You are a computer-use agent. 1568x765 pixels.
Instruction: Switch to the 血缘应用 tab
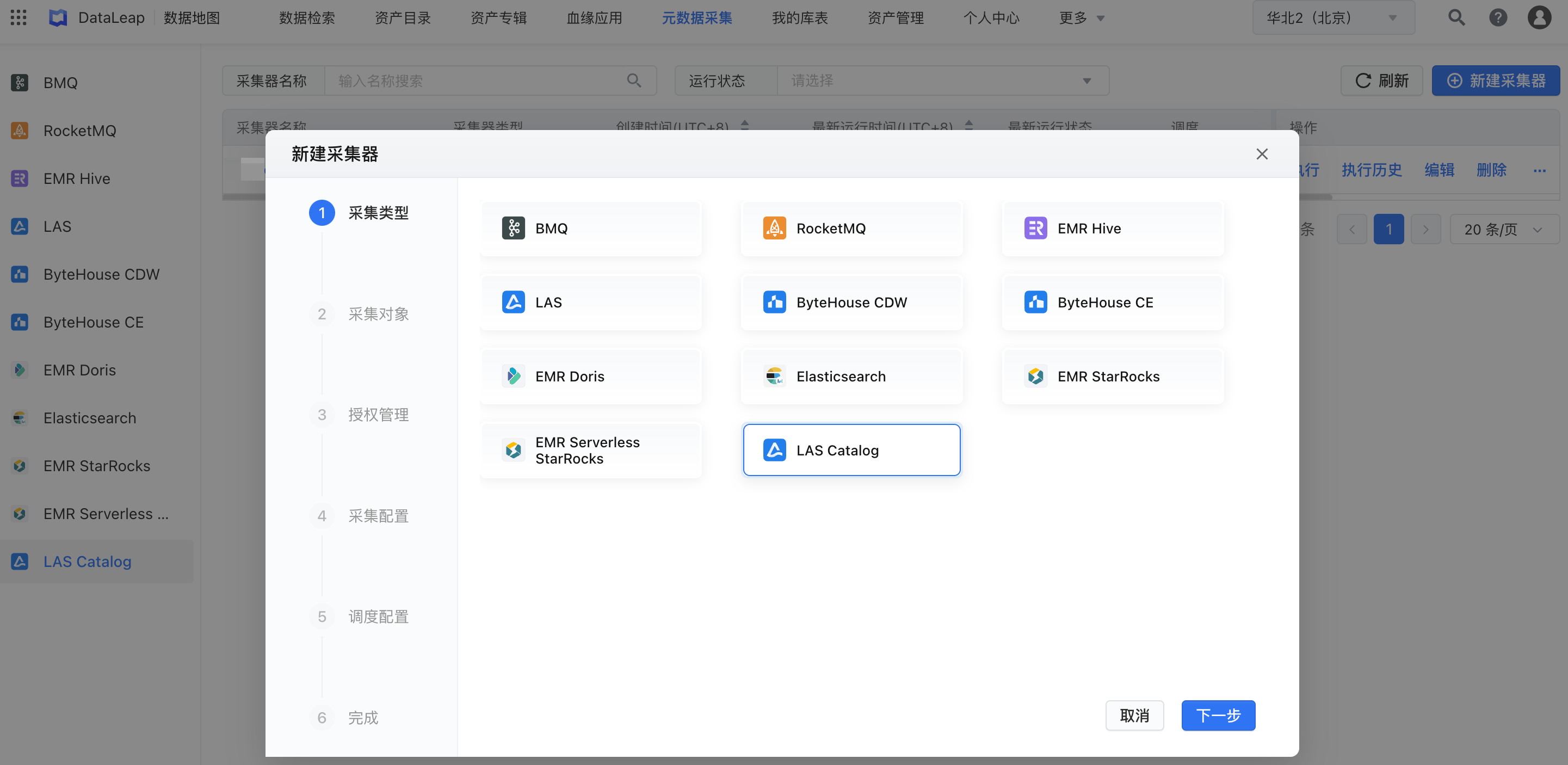coord(594,17)
